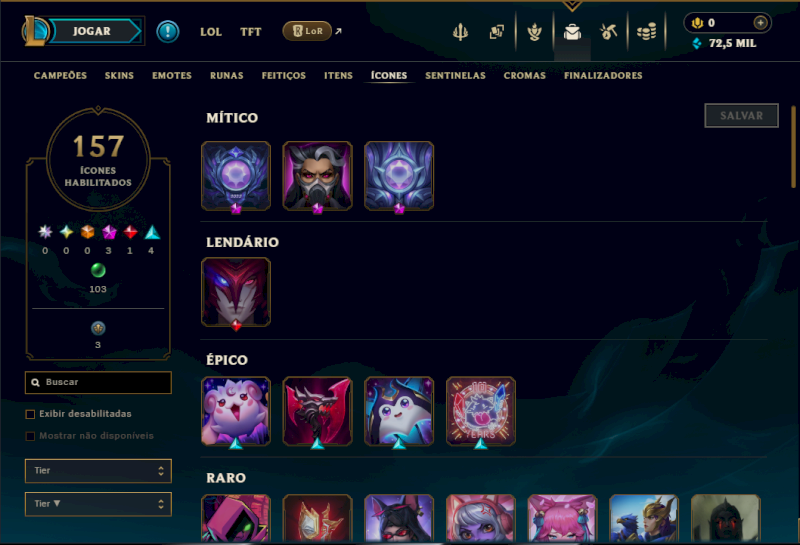
Task: Switch to the SKINS tab
Action: (x=119, y=76)
